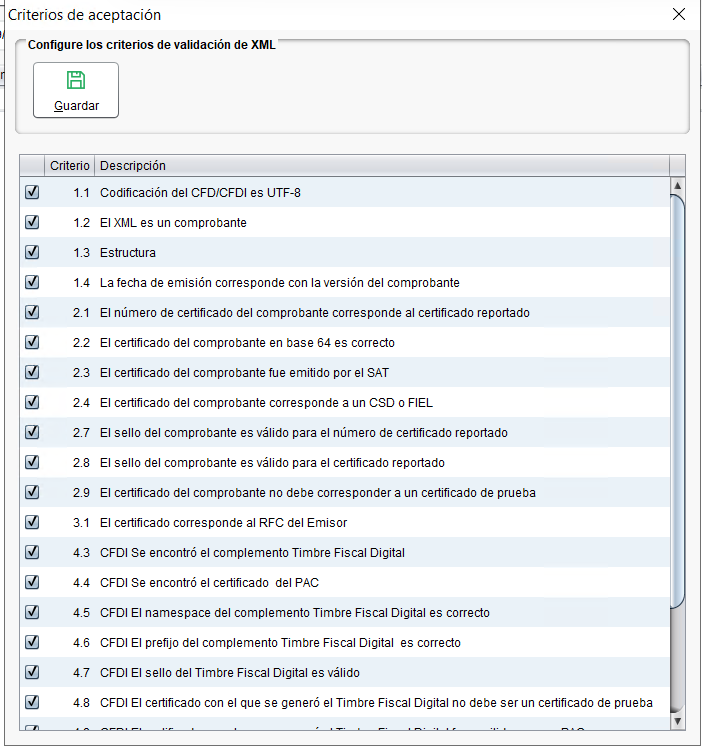Toggle checkbox for criterion 1.3 Estructura
Viewport: 702px width, 752px height.
32,253
